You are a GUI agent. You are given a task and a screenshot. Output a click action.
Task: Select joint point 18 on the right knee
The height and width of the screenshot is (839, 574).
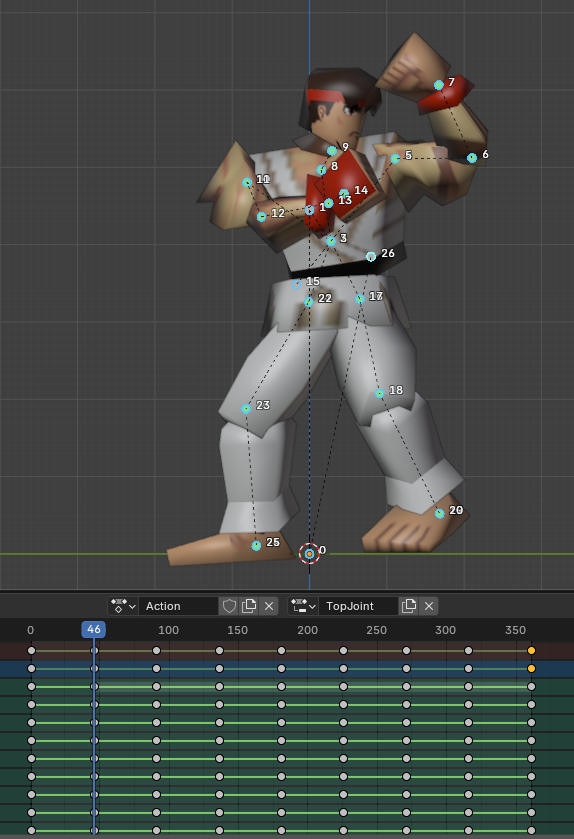pyautogui.click(x=379, y=393)
